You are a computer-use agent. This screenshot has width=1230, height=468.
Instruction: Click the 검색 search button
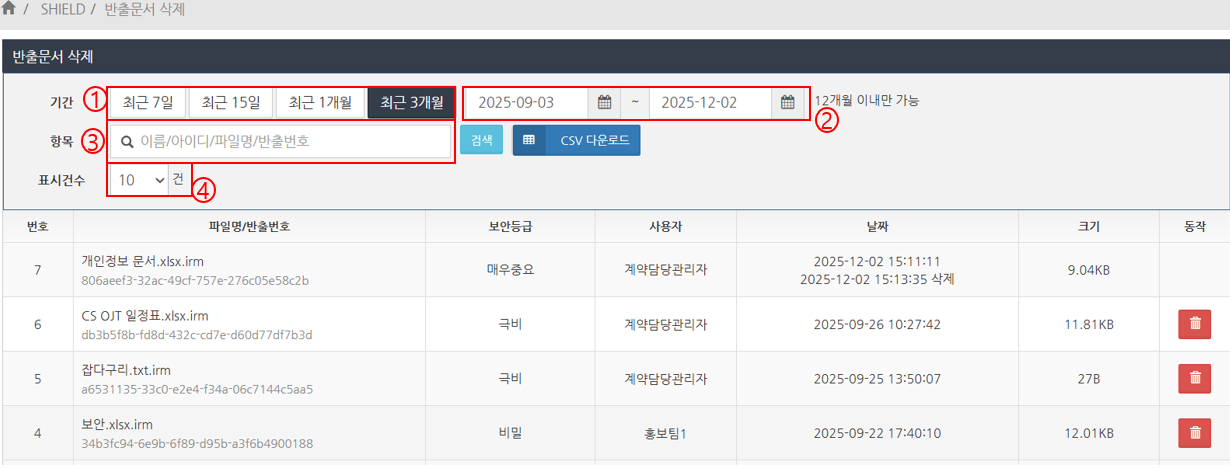coord(481,141)
